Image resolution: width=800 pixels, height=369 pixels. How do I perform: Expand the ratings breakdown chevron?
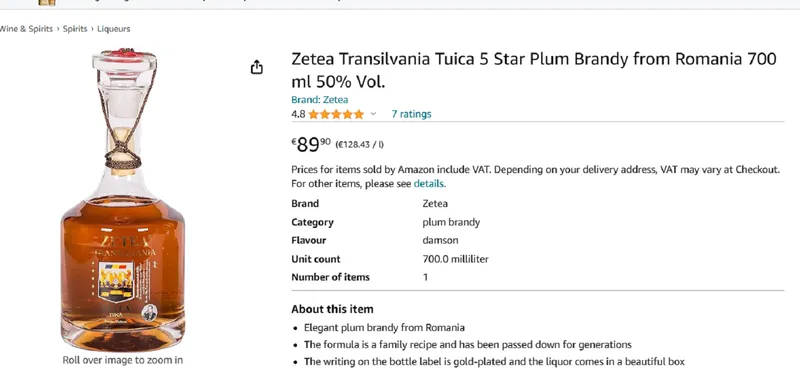point(373,114)
